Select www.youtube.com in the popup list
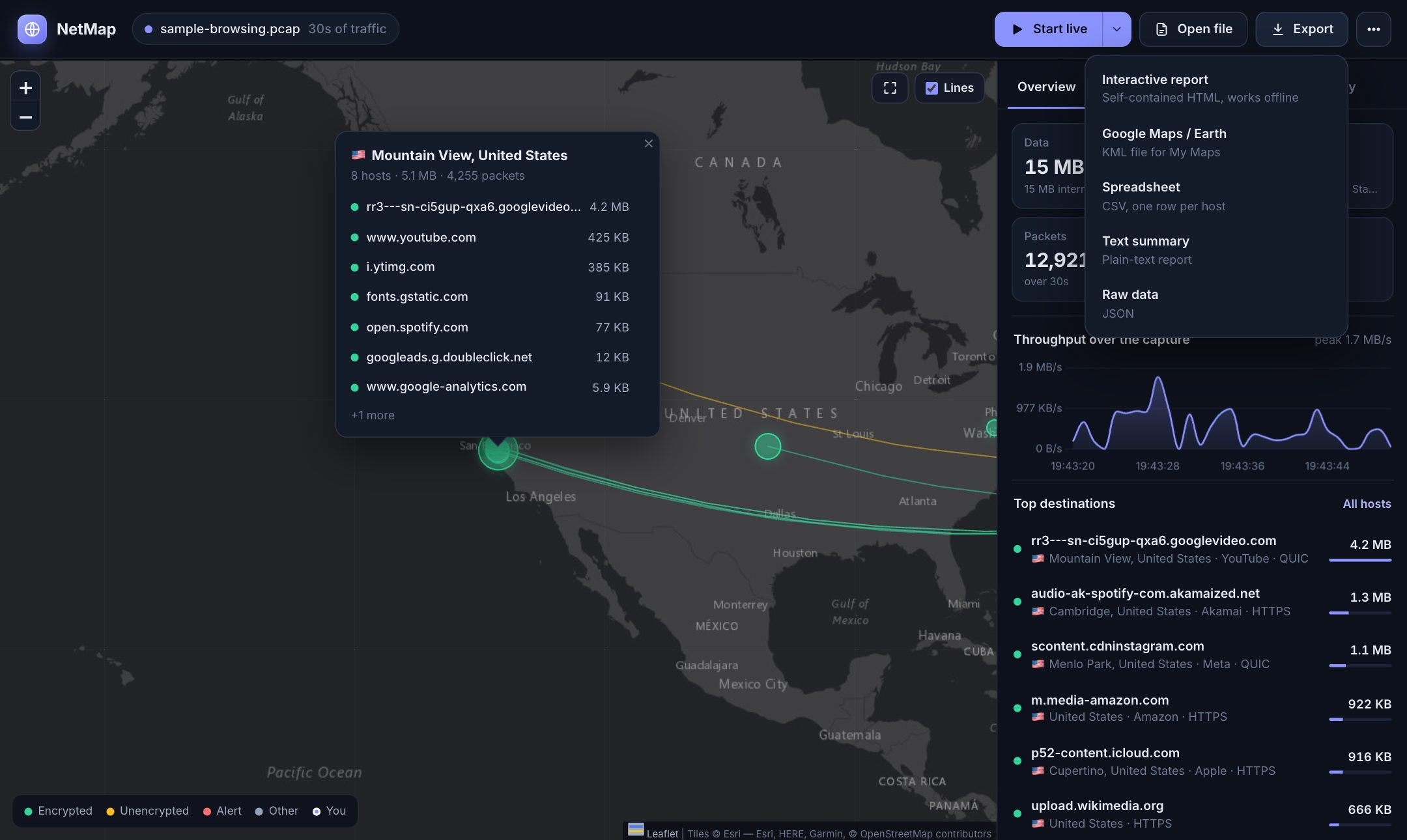This screenshot has height=840, width=1407. 490,238
